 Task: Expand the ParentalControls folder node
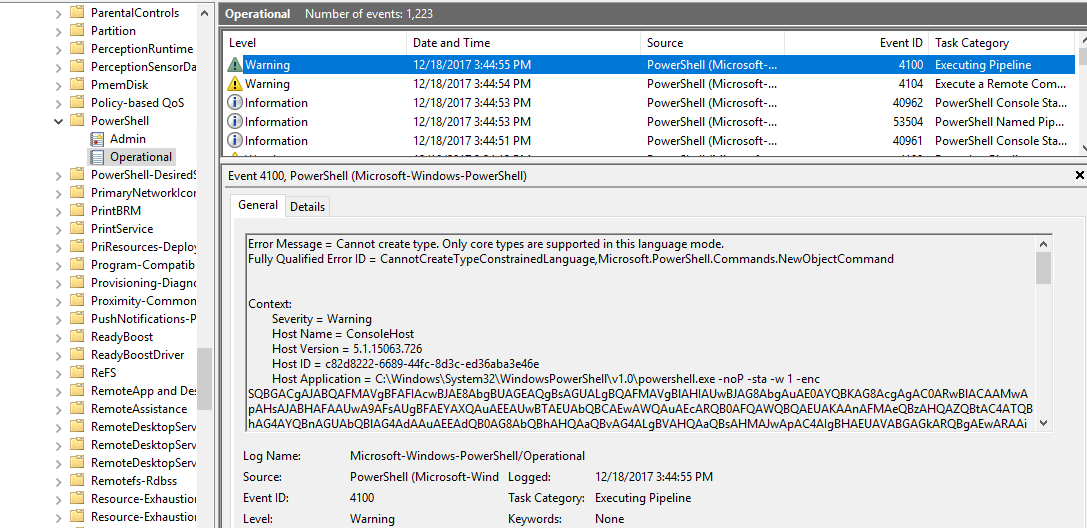(x=58, y=13)
